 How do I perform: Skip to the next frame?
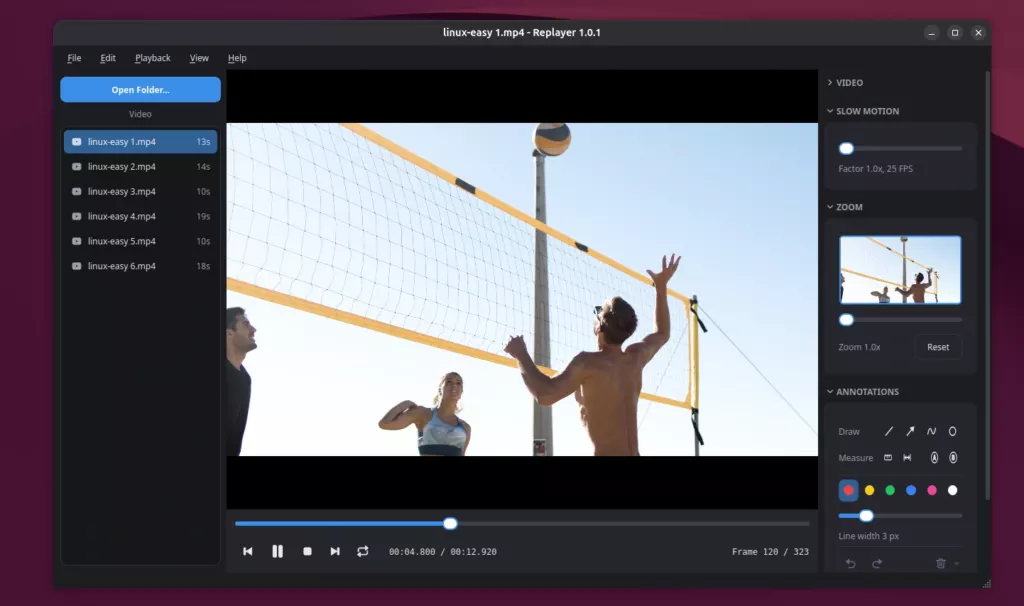(x=335, y=552)
